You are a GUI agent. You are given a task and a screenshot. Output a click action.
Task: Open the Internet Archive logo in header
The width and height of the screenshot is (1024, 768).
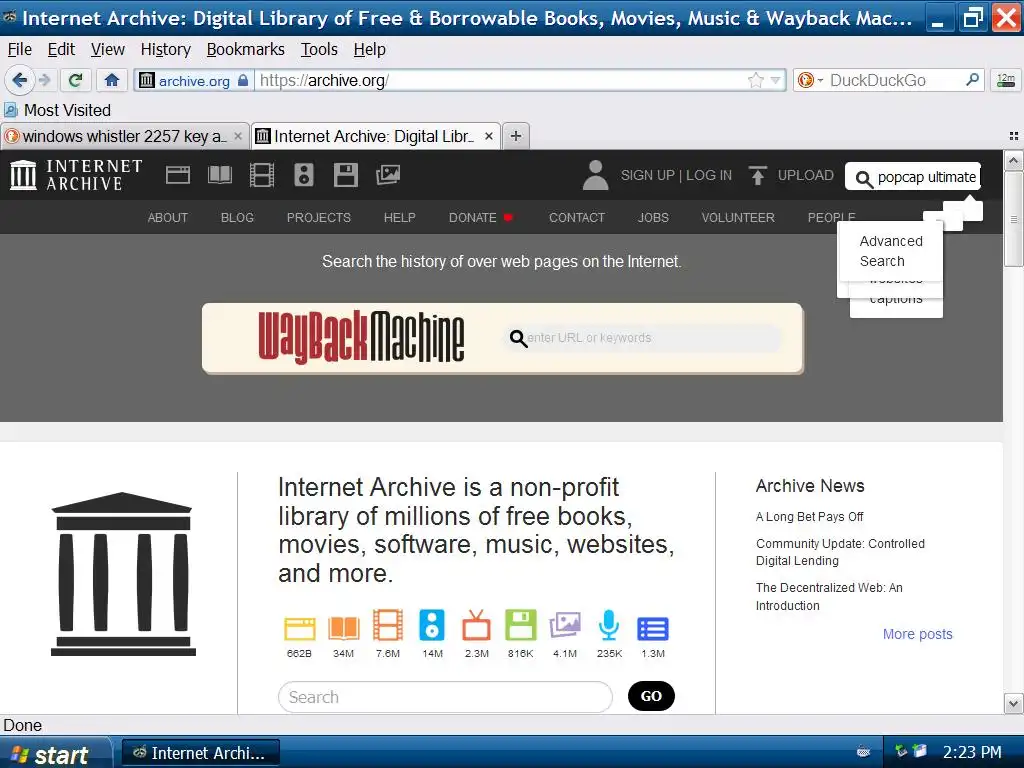pyautogui.click(x=76, y=175)
